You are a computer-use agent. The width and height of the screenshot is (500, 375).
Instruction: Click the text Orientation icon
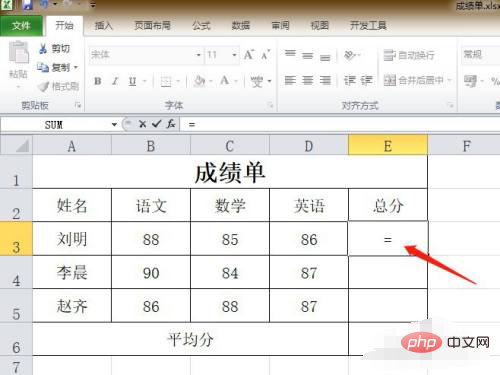pos(350,55)
